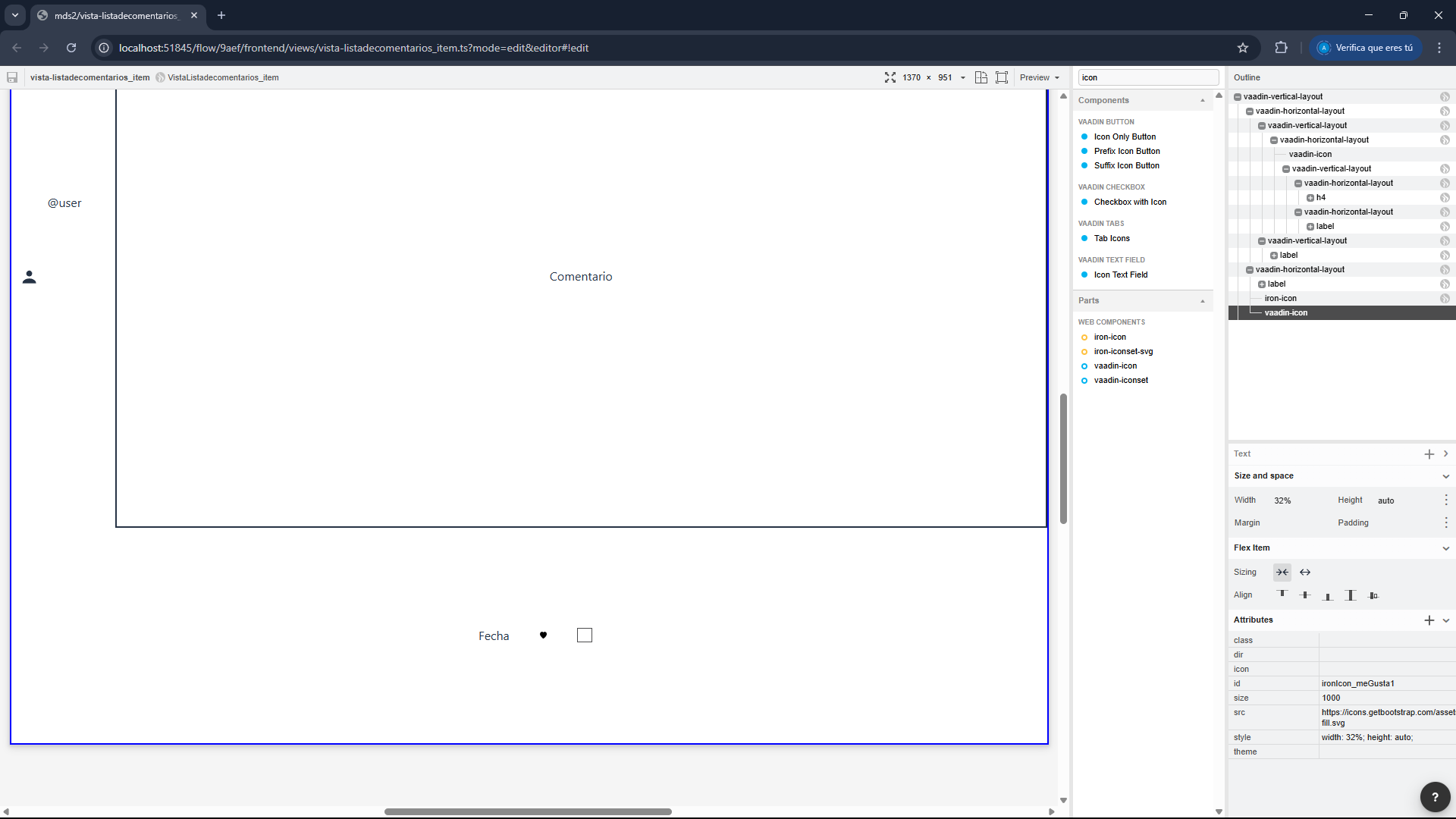
Task: Toggle the grow sizing option
Action: pos(1305,573)
